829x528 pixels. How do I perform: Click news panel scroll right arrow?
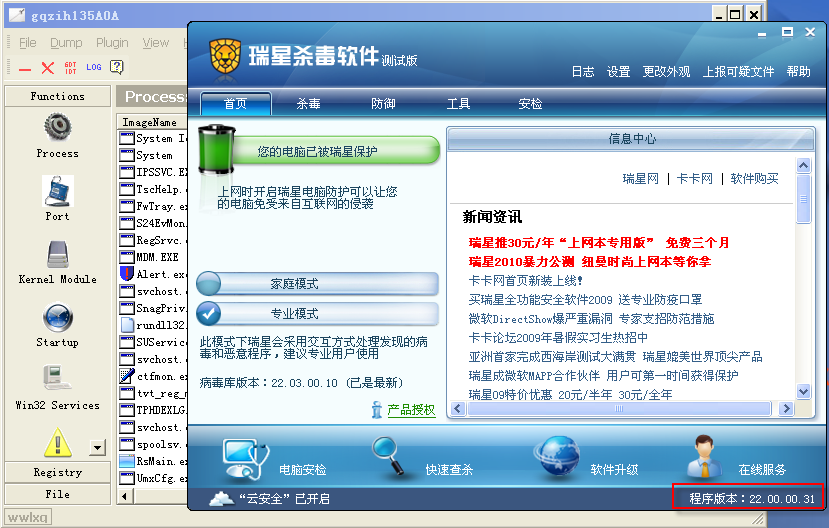tap(786, 409)
